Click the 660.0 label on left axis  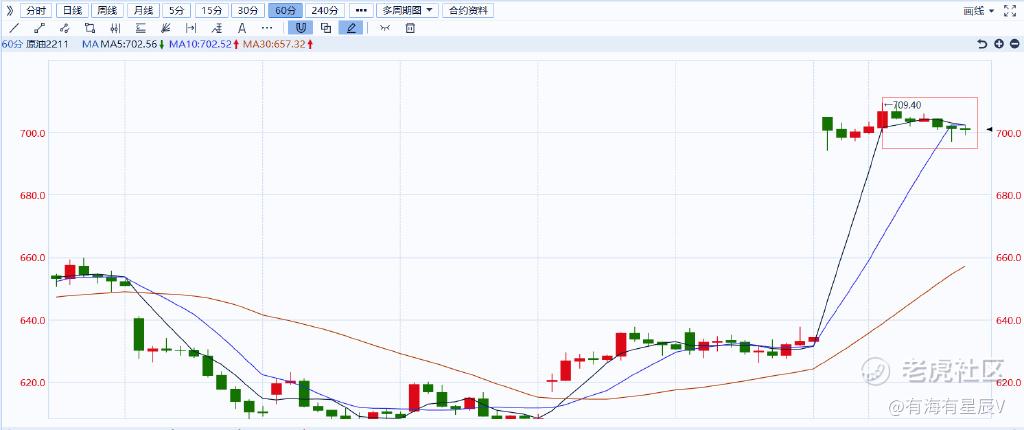[x=33, y=258]
